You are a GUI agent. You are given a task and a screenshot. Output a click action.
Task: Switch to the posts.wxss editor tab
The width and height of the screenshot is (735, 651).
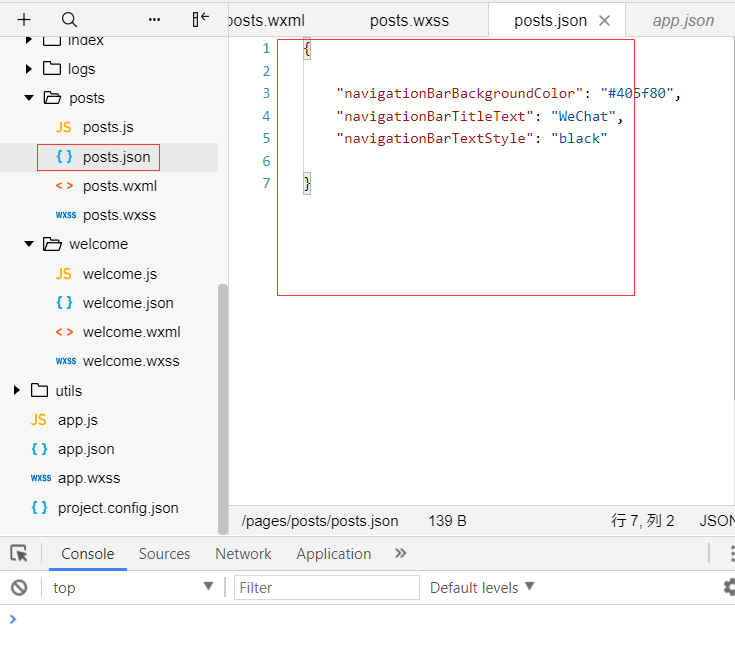[x=408, y=20]
